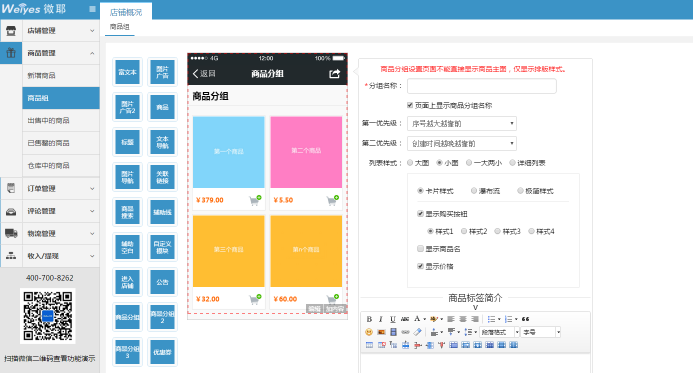The image size is (693, 373).
Task: Toggle 显示购买按钮 checkbox
Action: [x=420, y=214]
